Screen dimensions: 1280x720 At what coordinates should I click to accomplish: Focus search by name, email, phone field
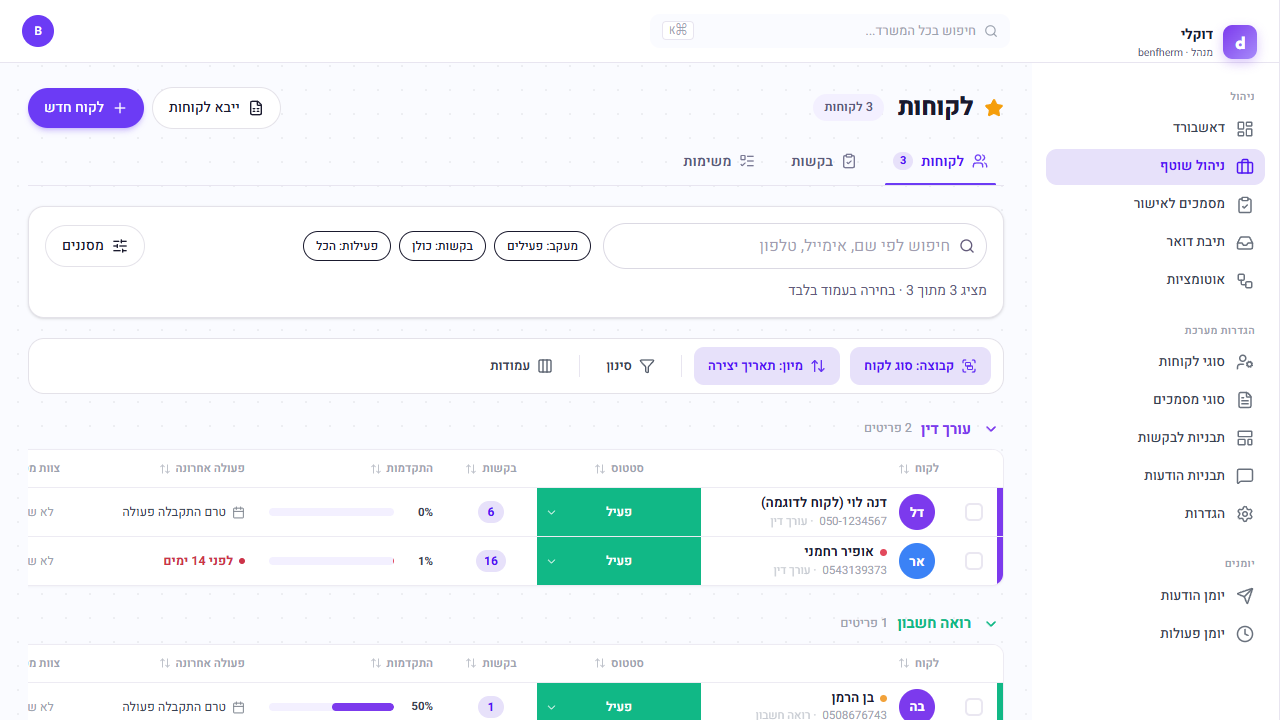point(795,246)
